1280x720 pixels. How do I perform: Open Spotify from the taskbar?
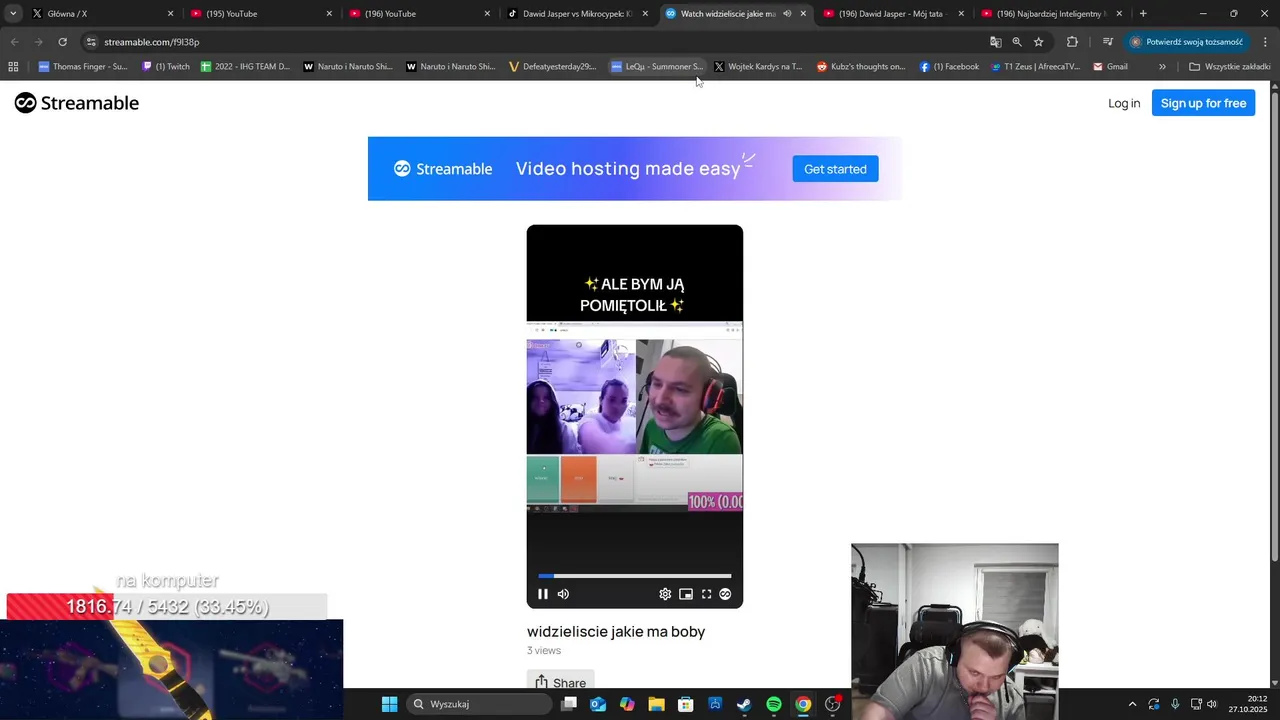click(774, 704)
